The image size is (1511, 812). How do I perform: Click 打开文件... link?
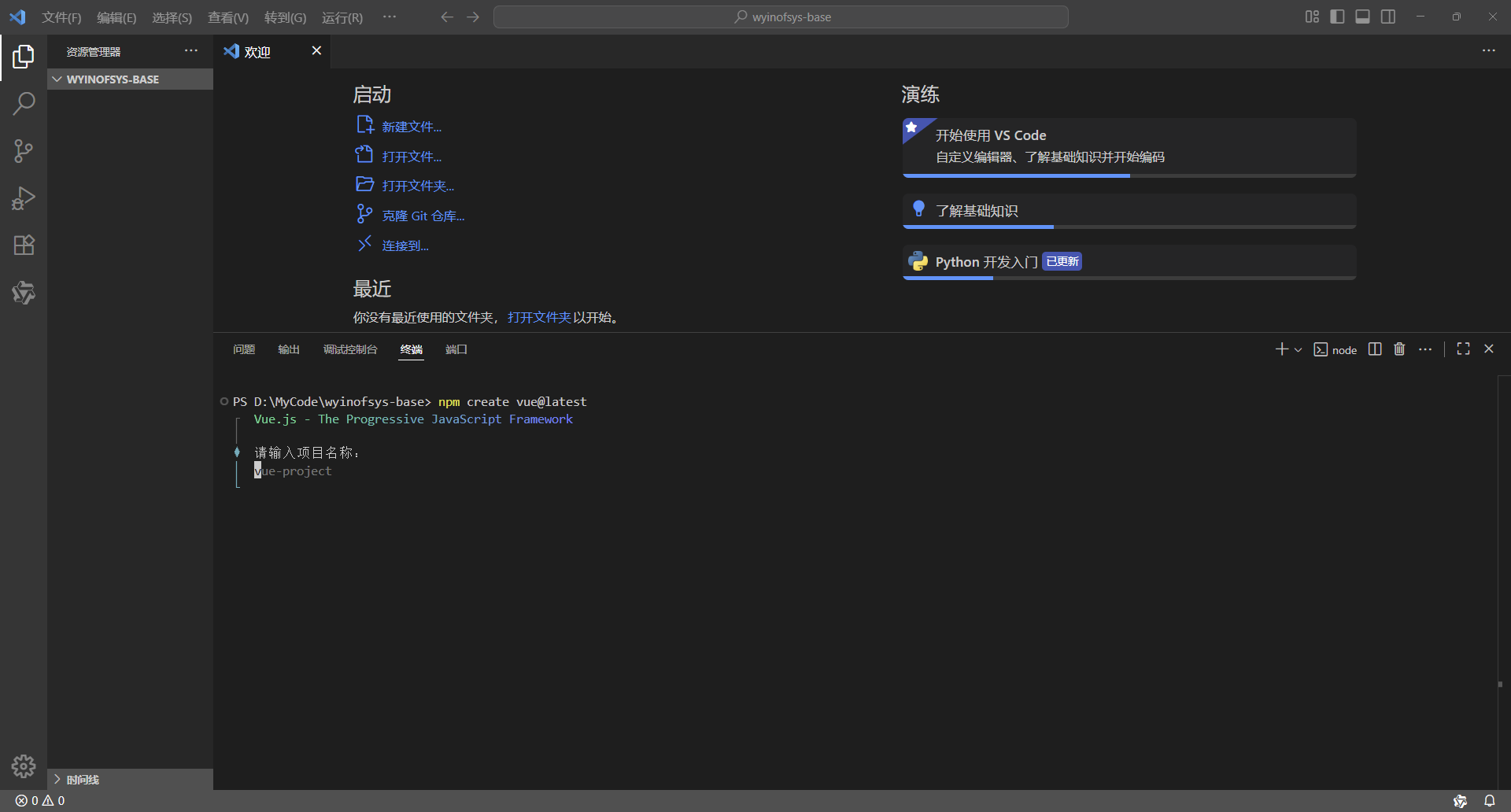(412, 157)
